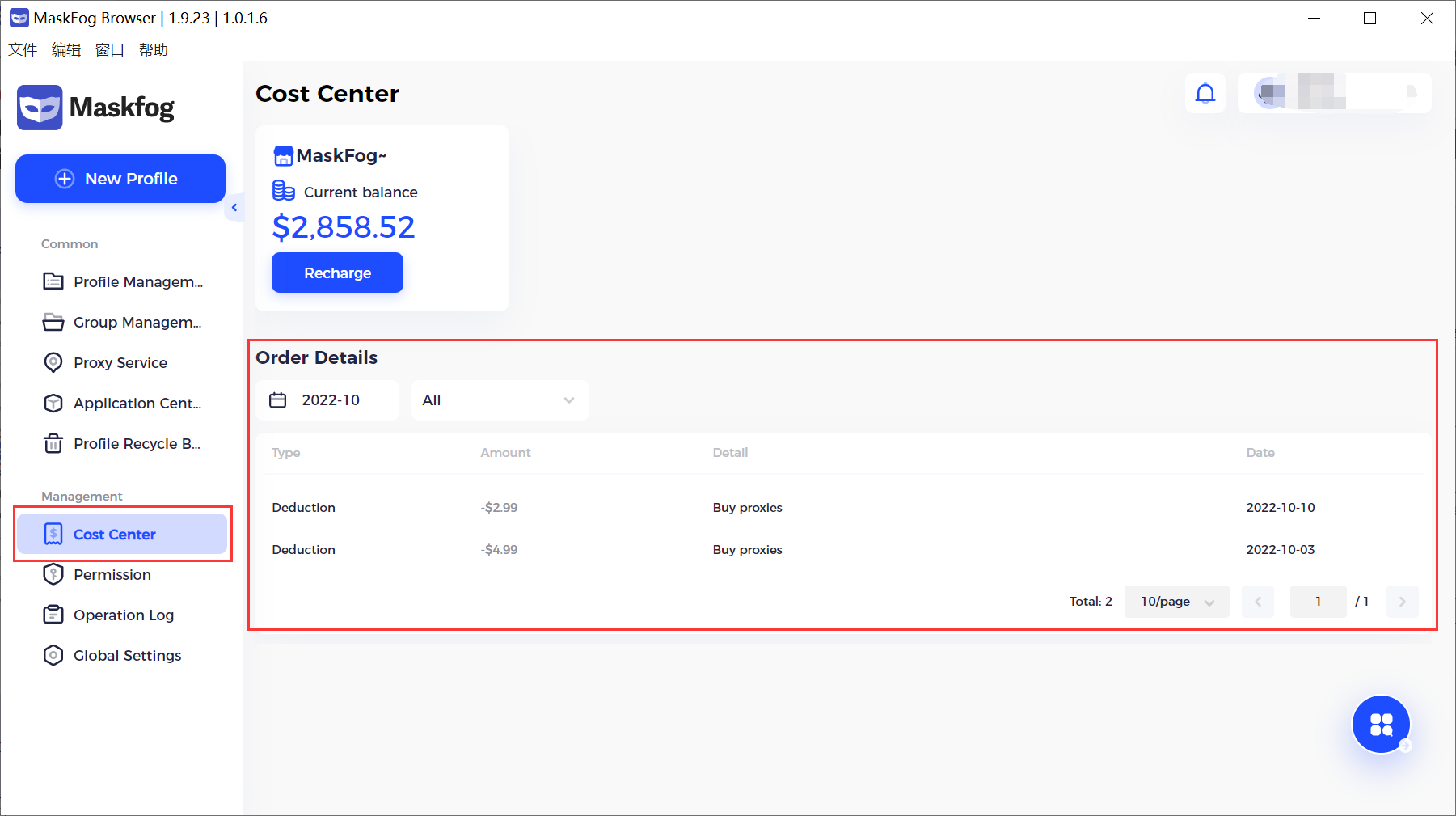Click the Maskfog mask logo icon
The height and width of the screenshot is (816, 1456).
click(x=40, y=108)
